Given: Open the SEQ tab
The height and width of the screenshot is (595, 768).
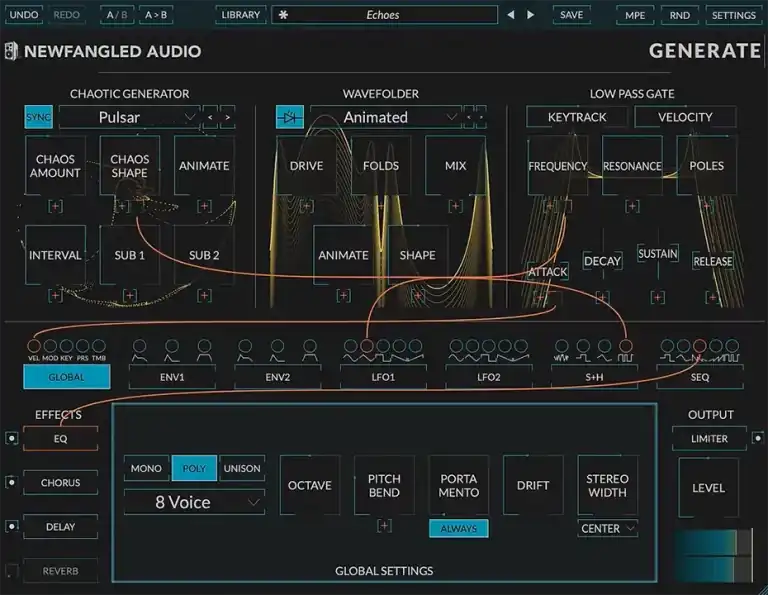Looking at the screenshot, I should click(700, 377).
